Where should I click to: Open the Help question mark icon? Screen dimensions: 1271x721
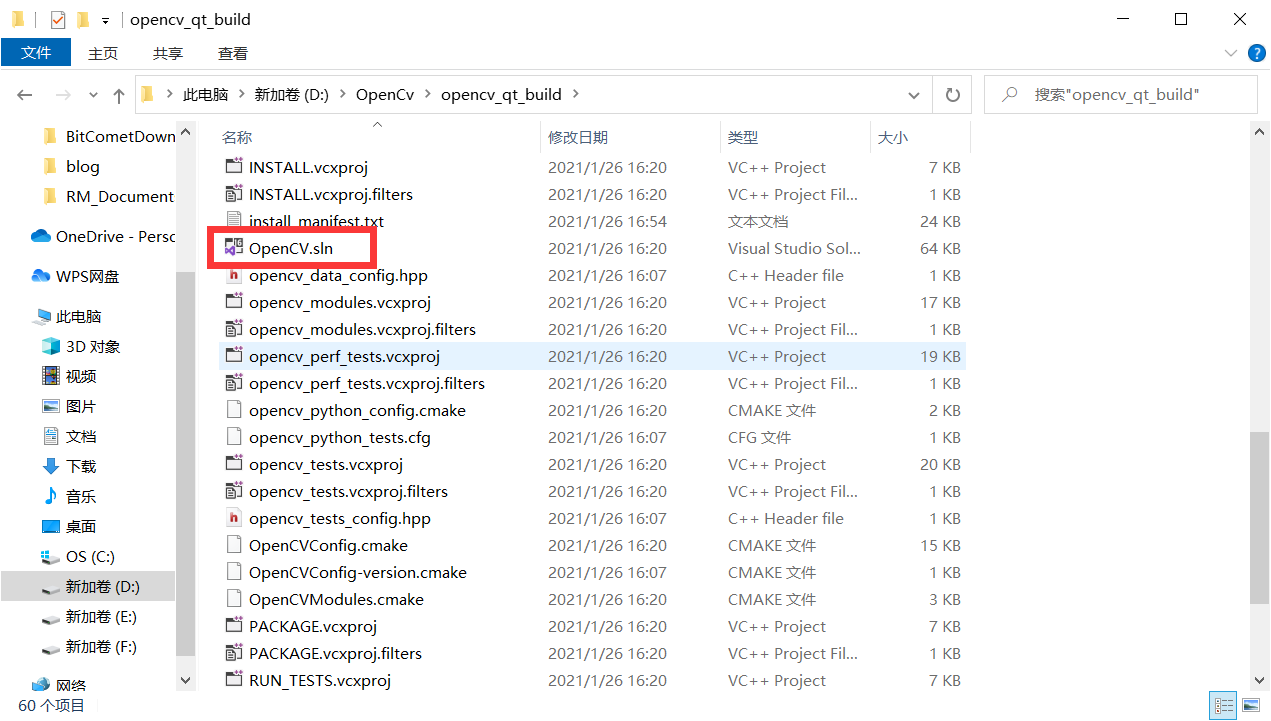pos(1256,53)
